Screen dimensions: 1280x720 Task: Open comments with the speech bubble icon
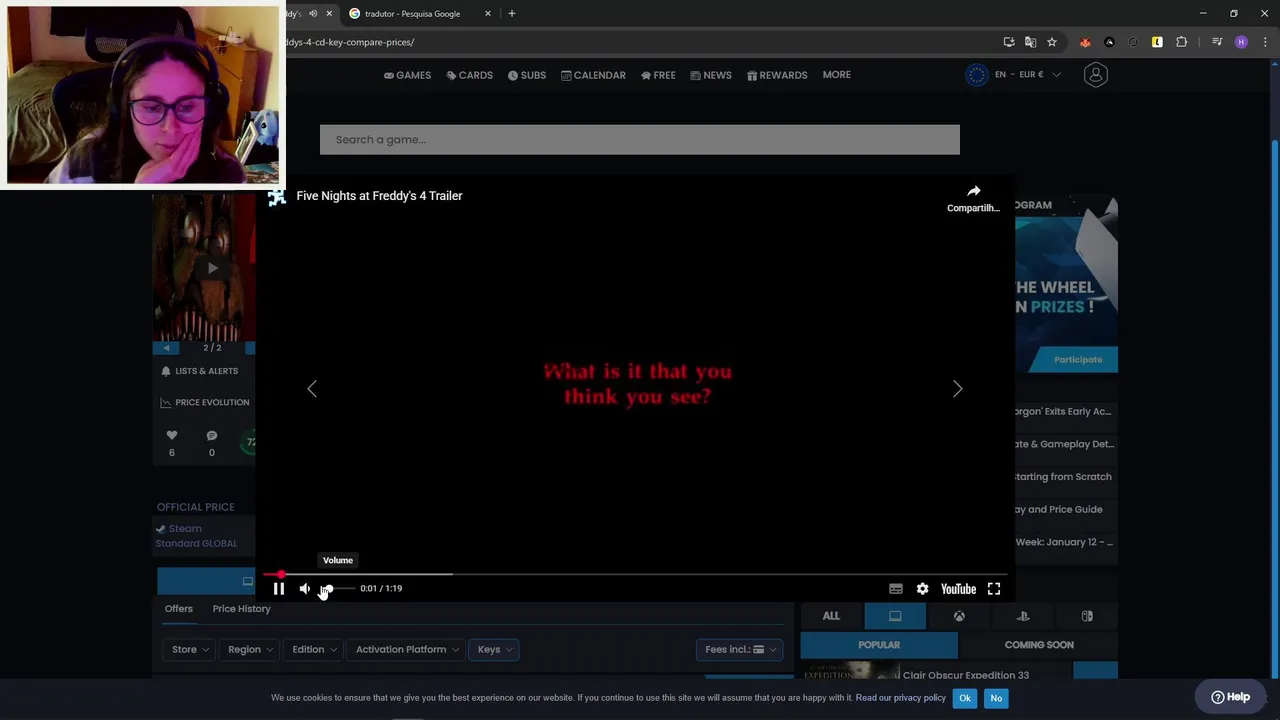pos(212,436)
